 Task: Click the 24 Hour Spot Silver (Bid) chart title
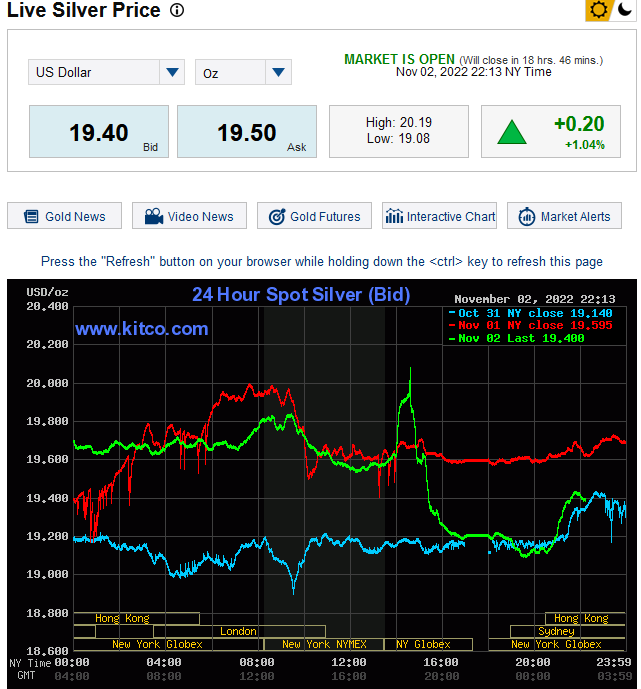pyautogui.click(x=301, y=294)
